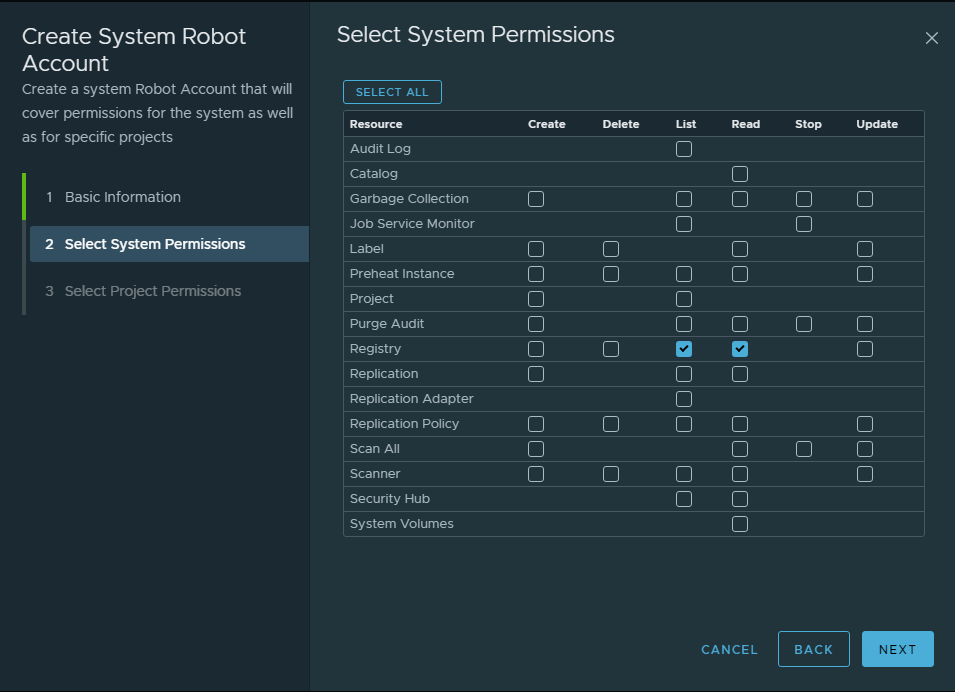Check Replication Adapter List checkbox
955x692 pixels.
click(x=684, y=399)
